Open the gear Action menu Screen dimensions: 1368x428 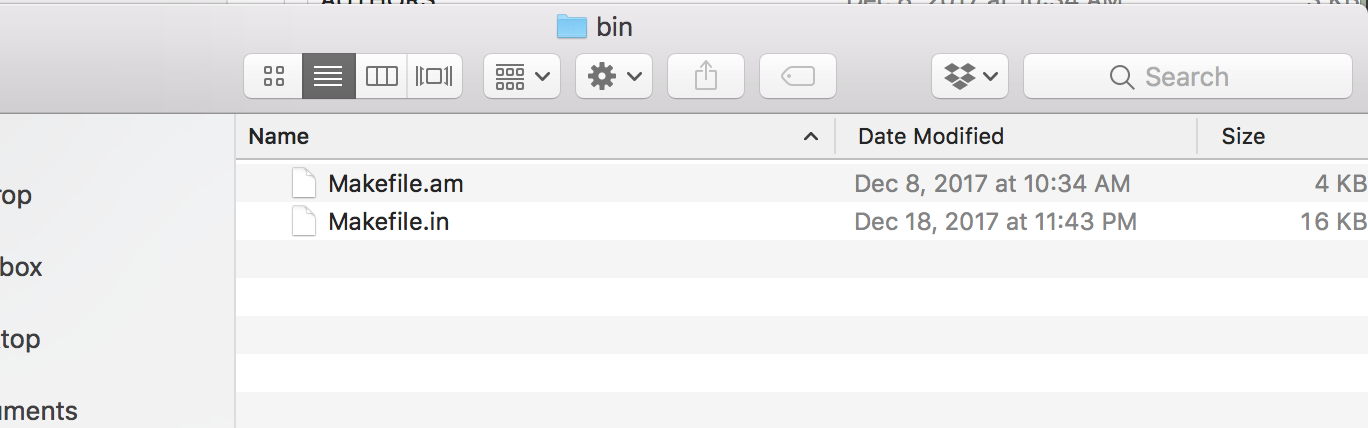point(613,76)
